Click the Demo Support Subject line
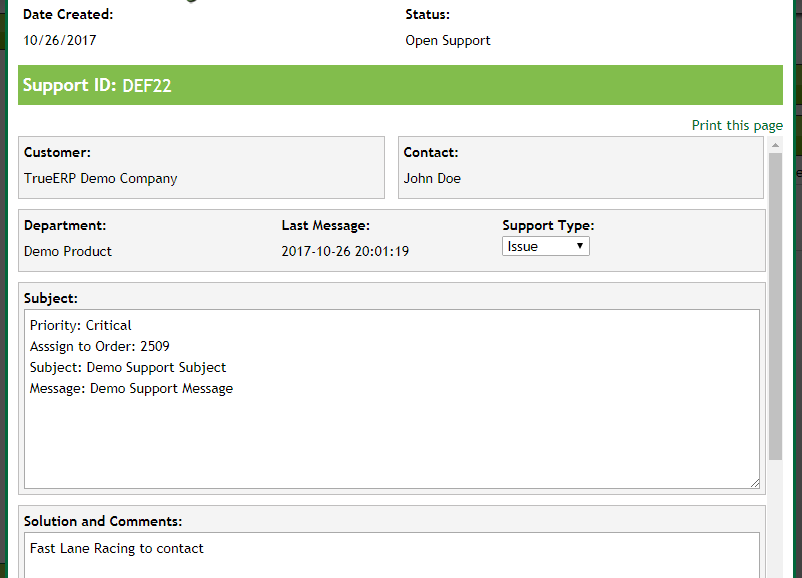The image size is (802, 578). coord(128,367)
